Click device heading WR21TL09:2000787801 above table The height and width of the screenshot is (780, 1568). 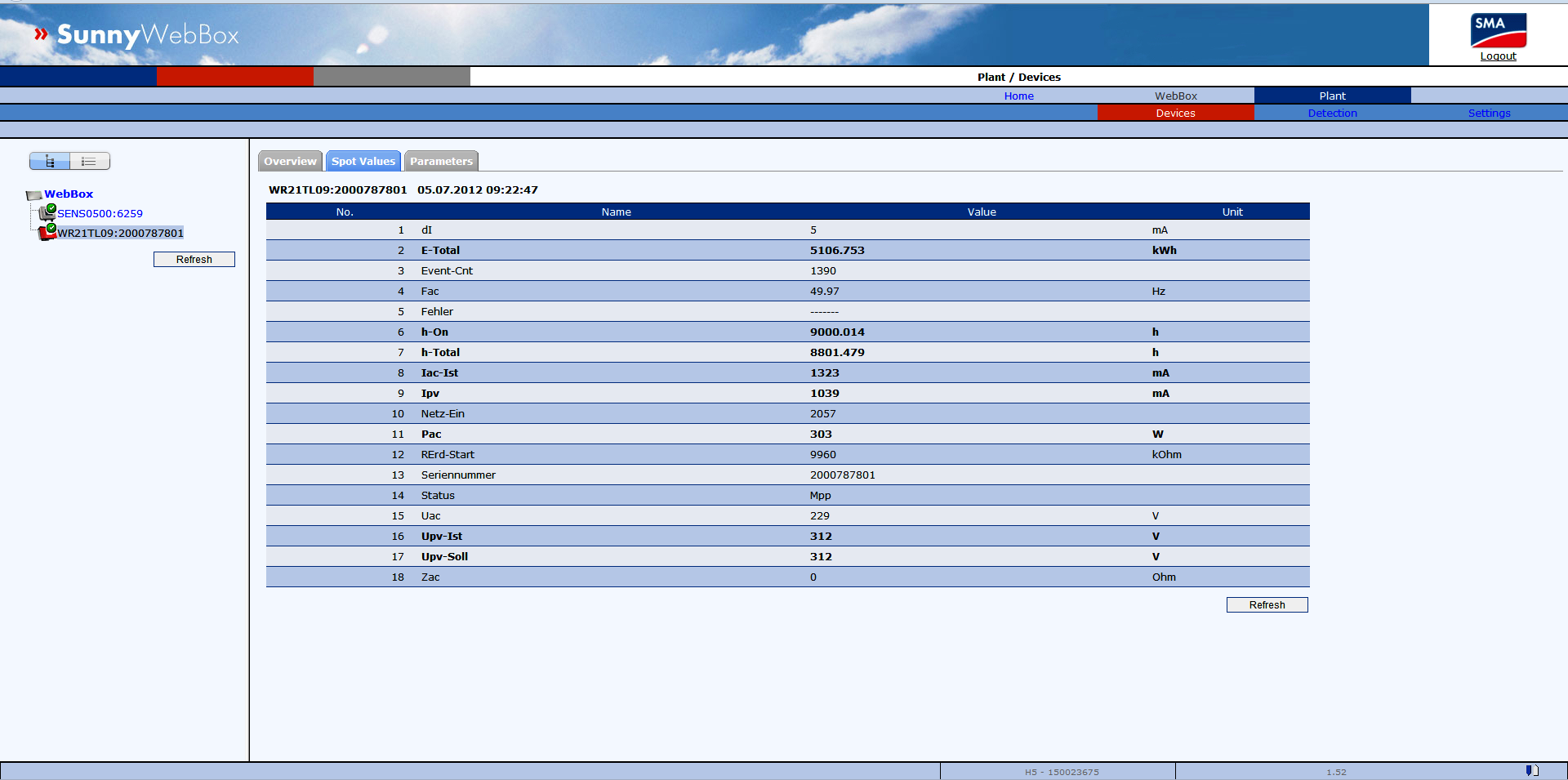click(x=337, y=190)
